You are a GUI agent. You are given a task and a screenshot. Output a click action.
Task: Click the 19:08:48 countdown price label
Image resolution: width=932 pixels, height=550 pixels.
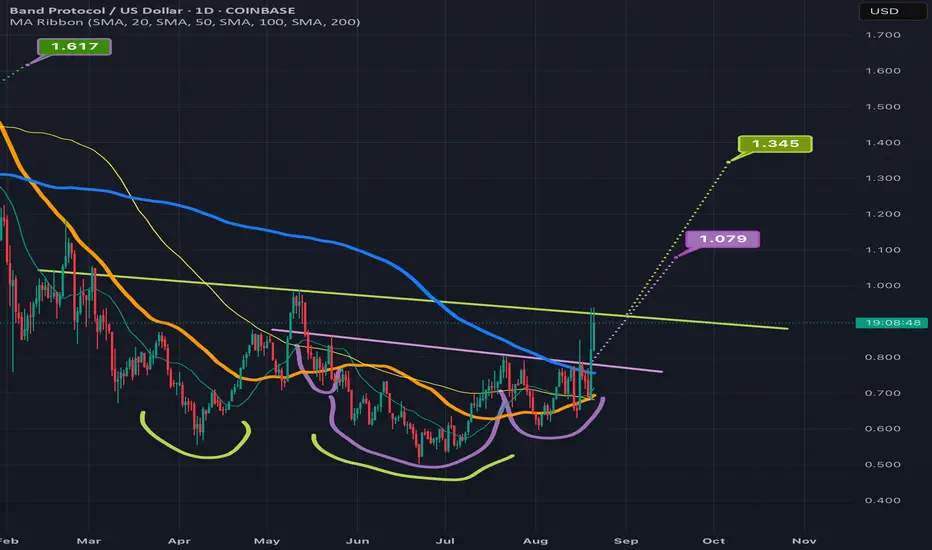point(893,323)
